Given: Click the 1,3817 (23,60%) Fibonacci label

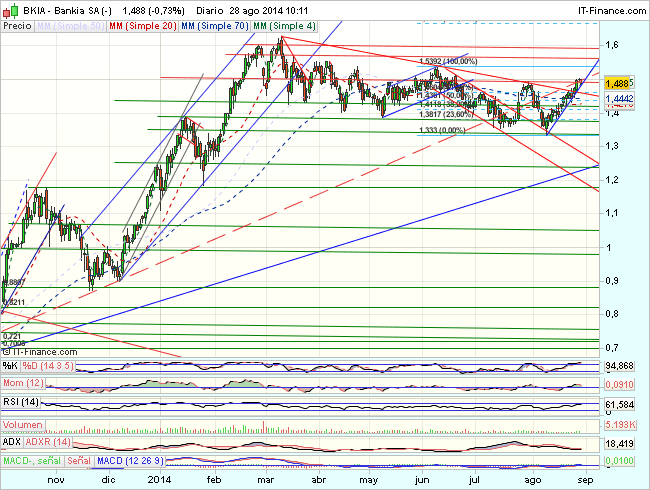Looking at the screenshot, I should coord(446,114).
